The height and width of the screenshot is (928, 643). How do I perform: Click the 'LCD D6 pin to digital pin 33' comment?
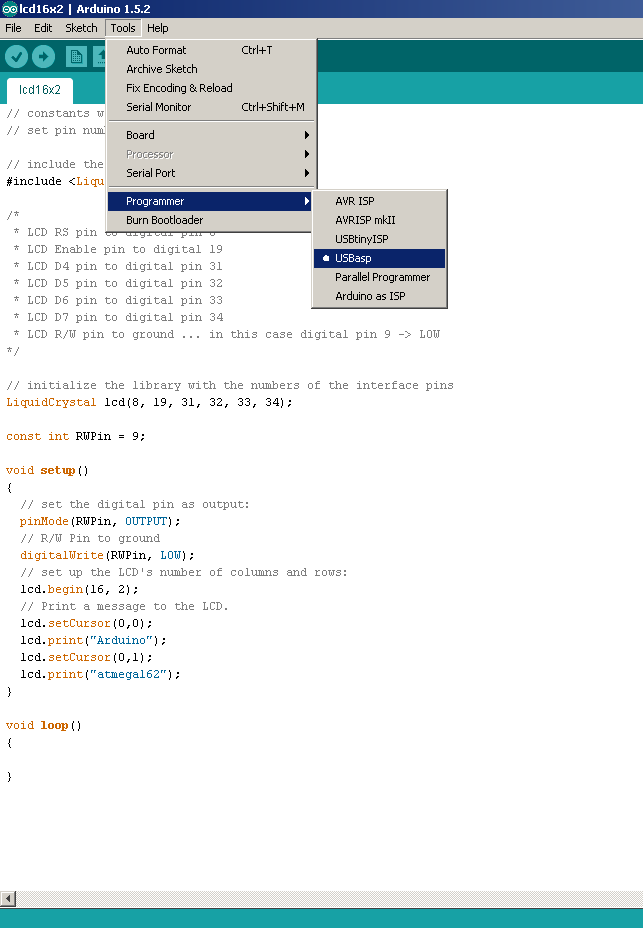[x=118, y=300]
